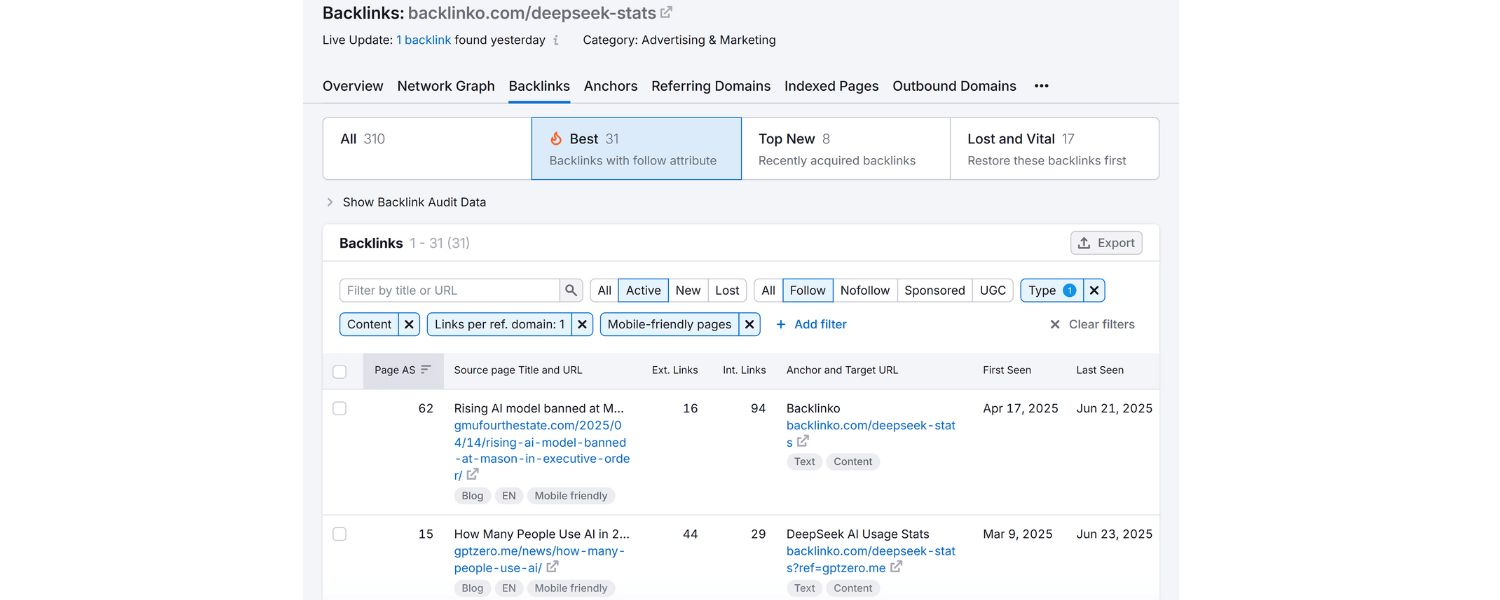Click the 1 backlink found yesterday link

point(425,40)
